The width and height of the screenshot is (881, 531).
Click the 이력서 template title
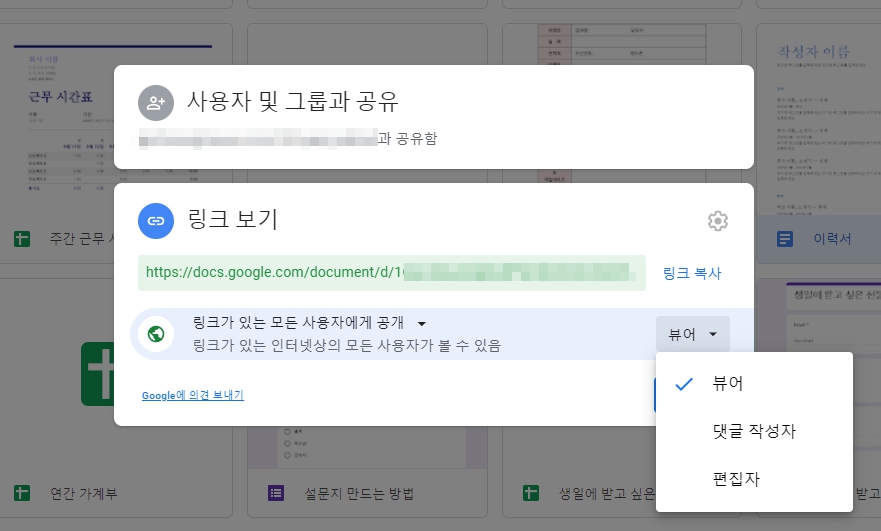(832, 239)
